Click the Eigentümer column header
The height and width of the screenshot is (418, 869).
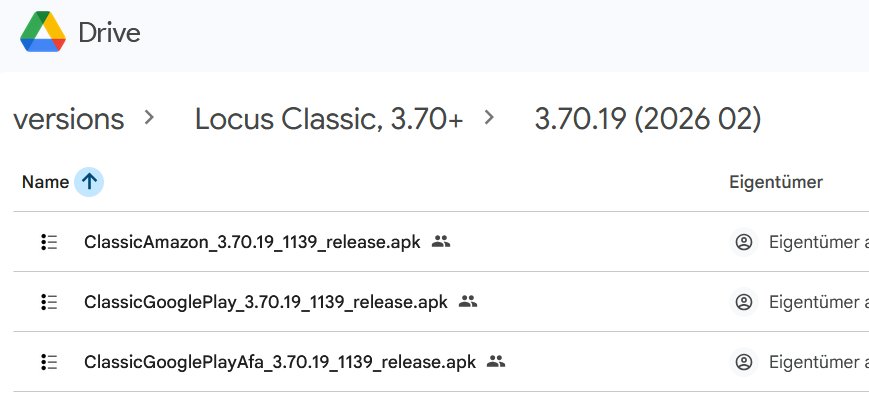(775, 182)
